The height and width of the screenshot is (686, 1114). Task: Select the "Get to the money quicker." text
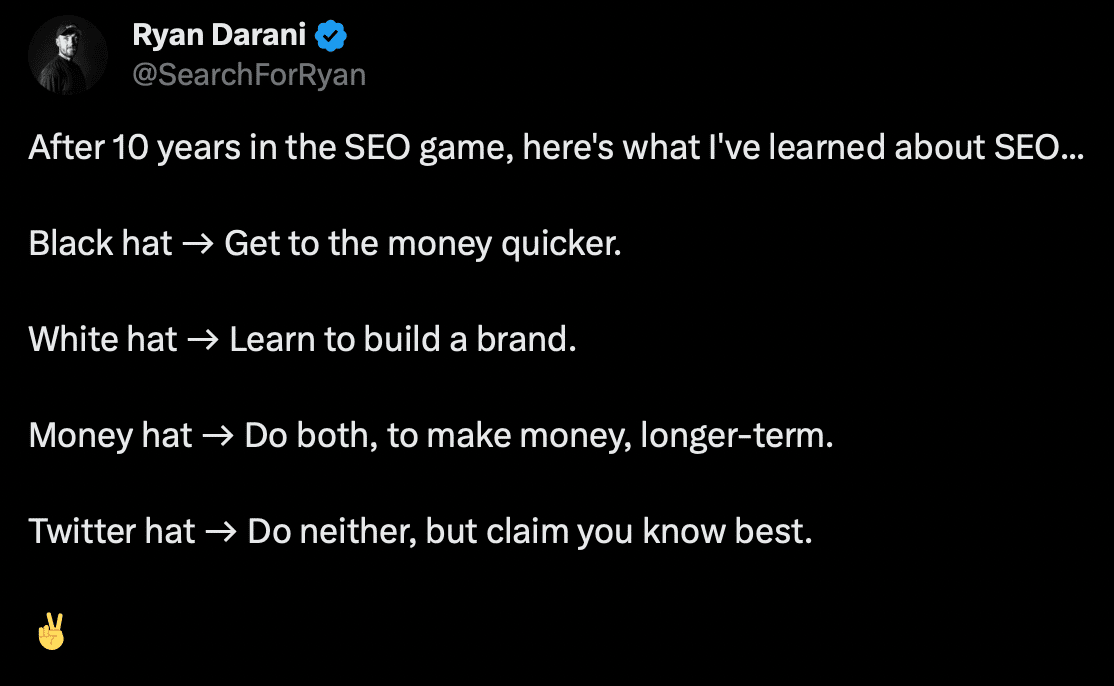tap(423, 244)
